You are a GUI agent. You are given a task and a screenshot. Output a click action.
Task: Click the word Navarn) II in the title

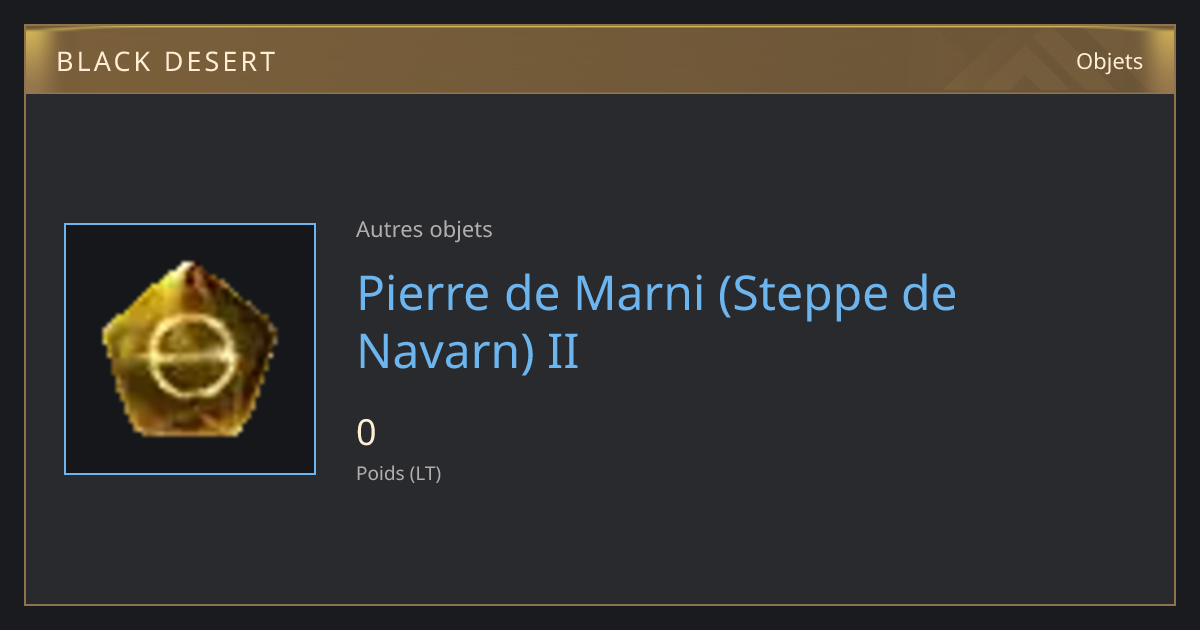468,352
